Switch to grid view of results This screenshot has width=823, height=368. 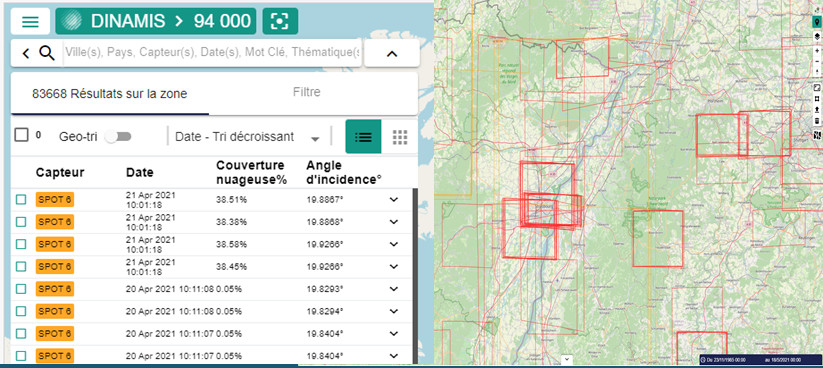pos(400,137)
